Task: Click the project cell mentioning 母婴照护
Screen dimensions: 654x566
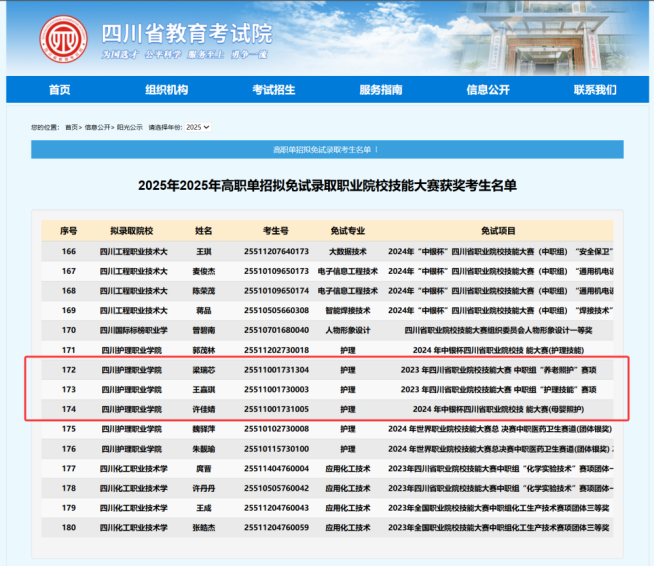Action: point(498,409)
